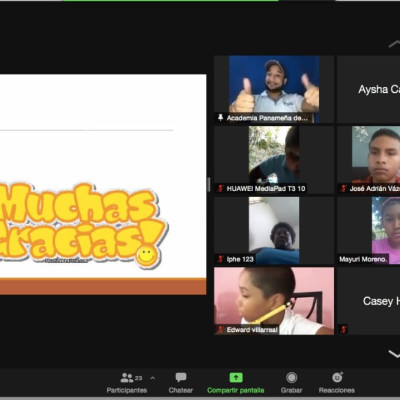Image resolution: width=400 pixels, height=400 pixels.
Task: Select the Mayuri Moreno video thumbnail
Action: click(369, 231)
